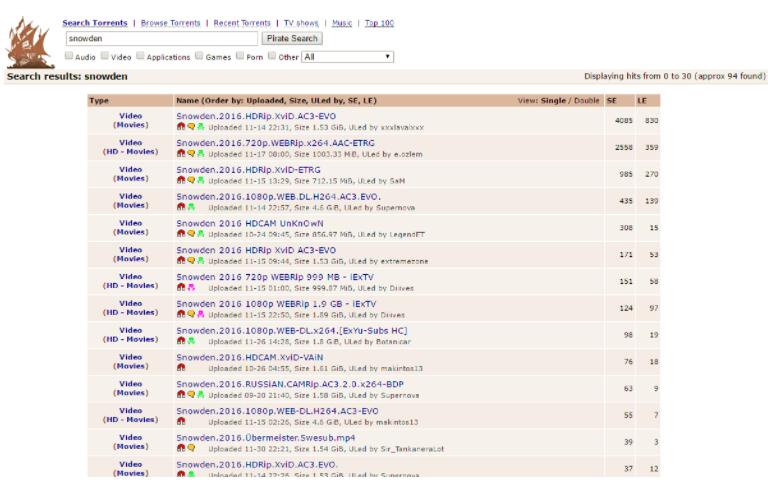Viewport: 768px width, 486px height.
Task: Click pink skull icon on the 1080p WEBRip 1.9 GB row
Action: (200, 315)
